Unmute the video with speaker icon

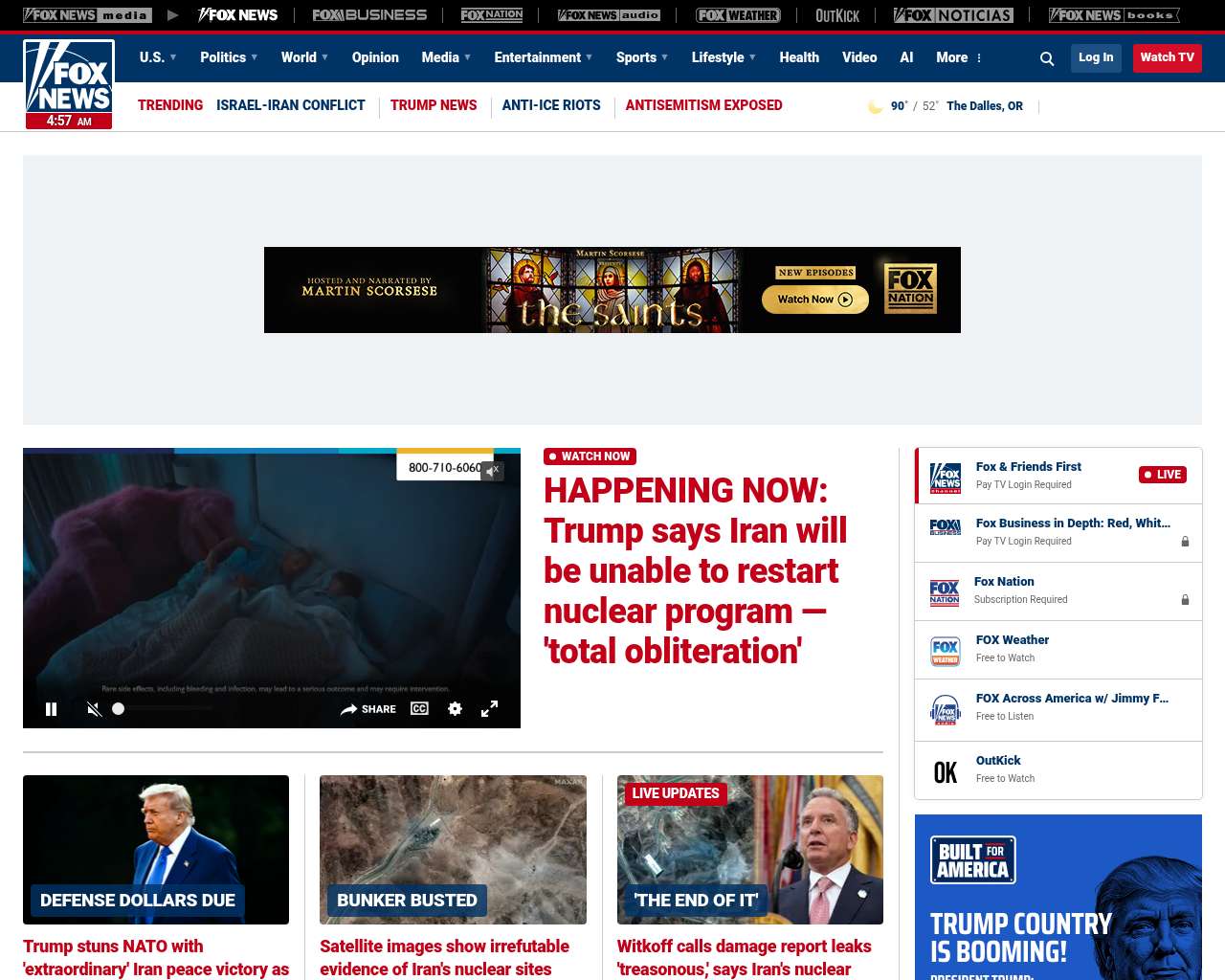point(94,709)
